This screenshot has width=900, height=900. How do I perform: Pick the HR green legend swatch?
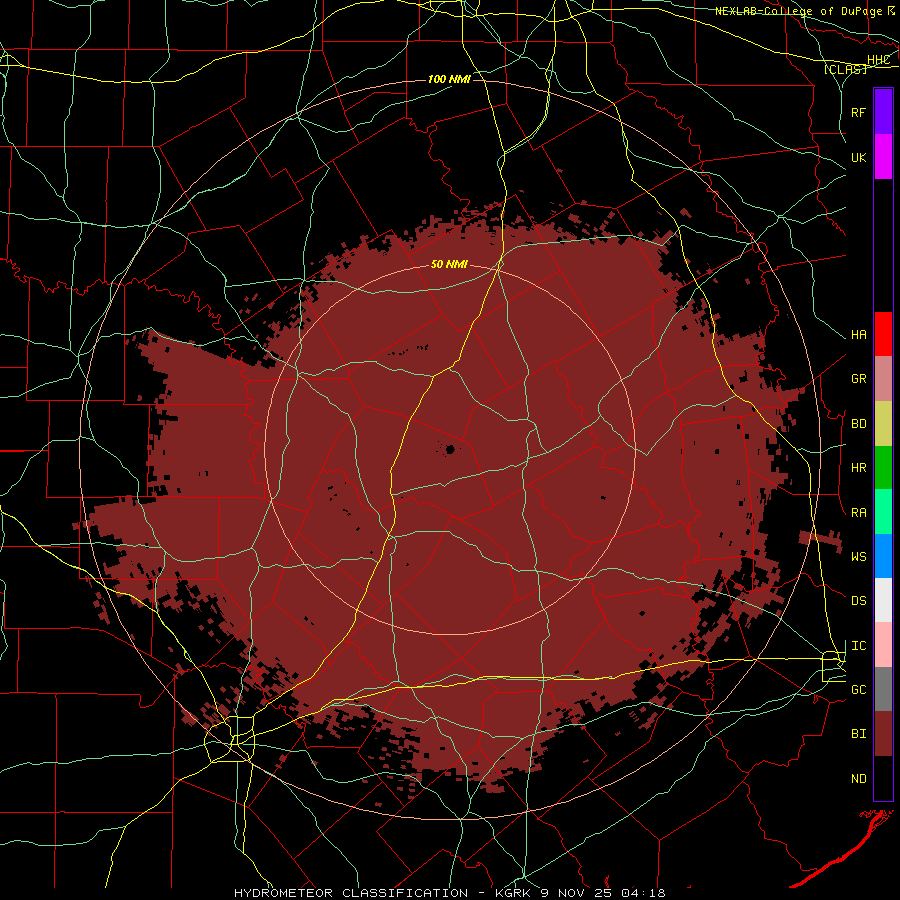click(x=883, y=468)
